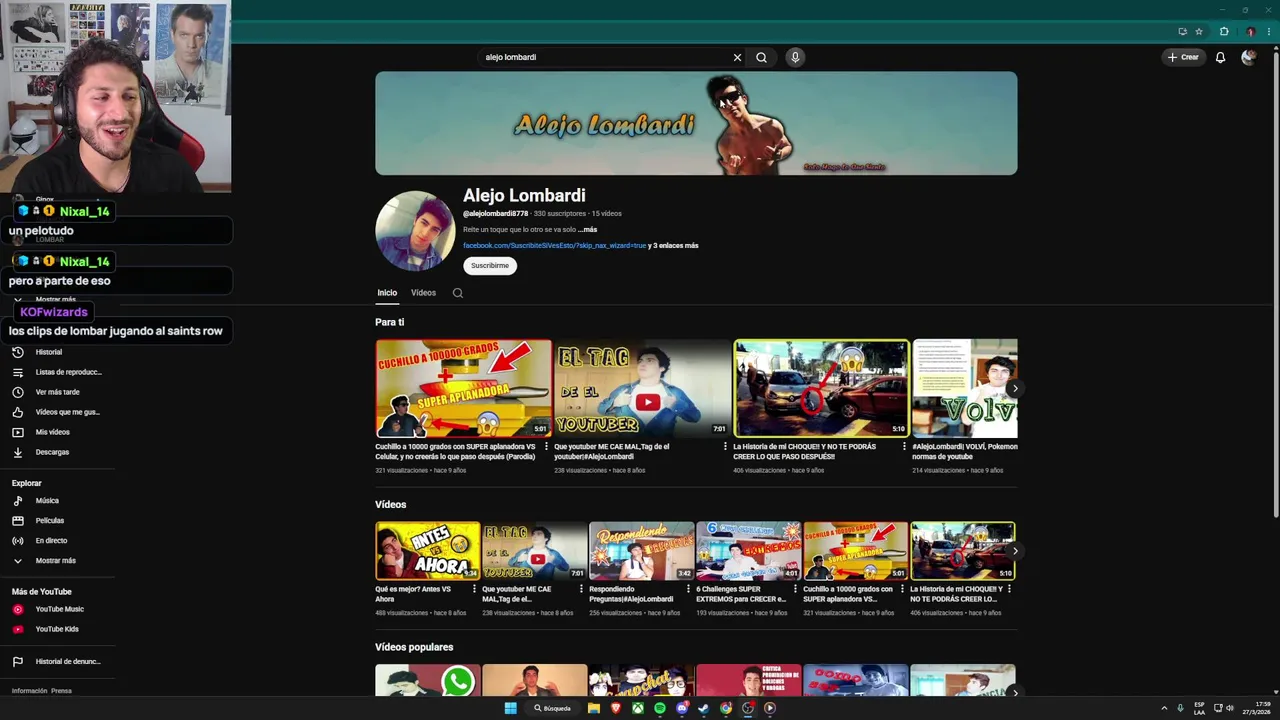Open the 'Vídeos populares' section heading
1280x720 pixels.
point(414,647)
